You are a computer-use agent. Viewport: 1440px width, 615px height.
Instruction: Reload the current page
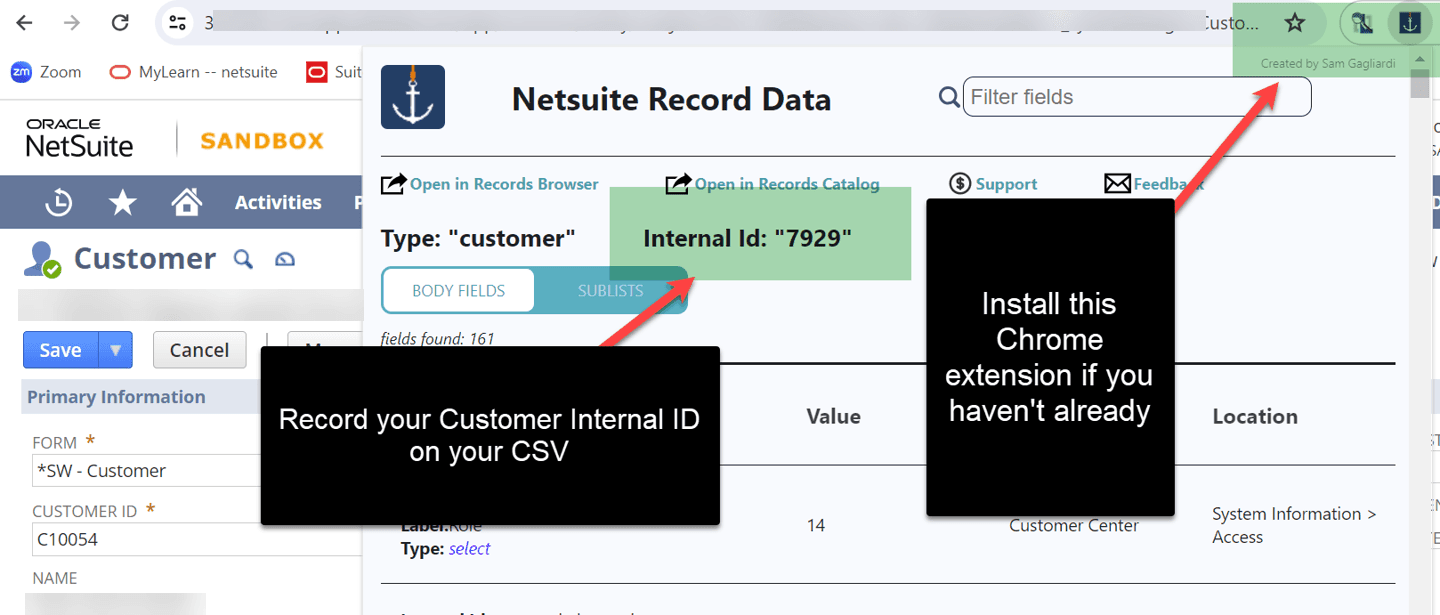(x=119, y=22)
